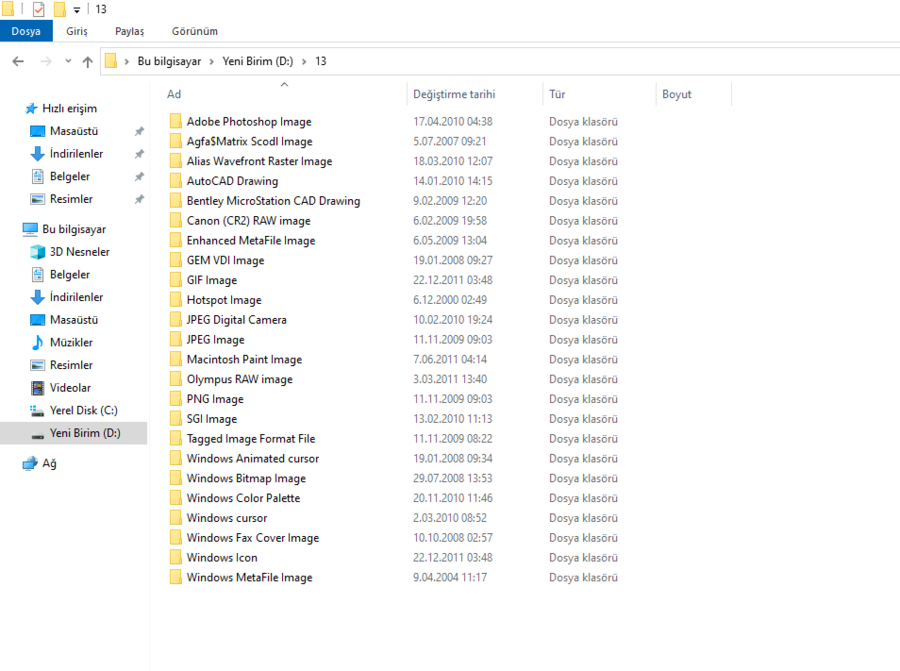
Task: Open İndirilenler under Hızlı erişim
Action: (76, 154)
